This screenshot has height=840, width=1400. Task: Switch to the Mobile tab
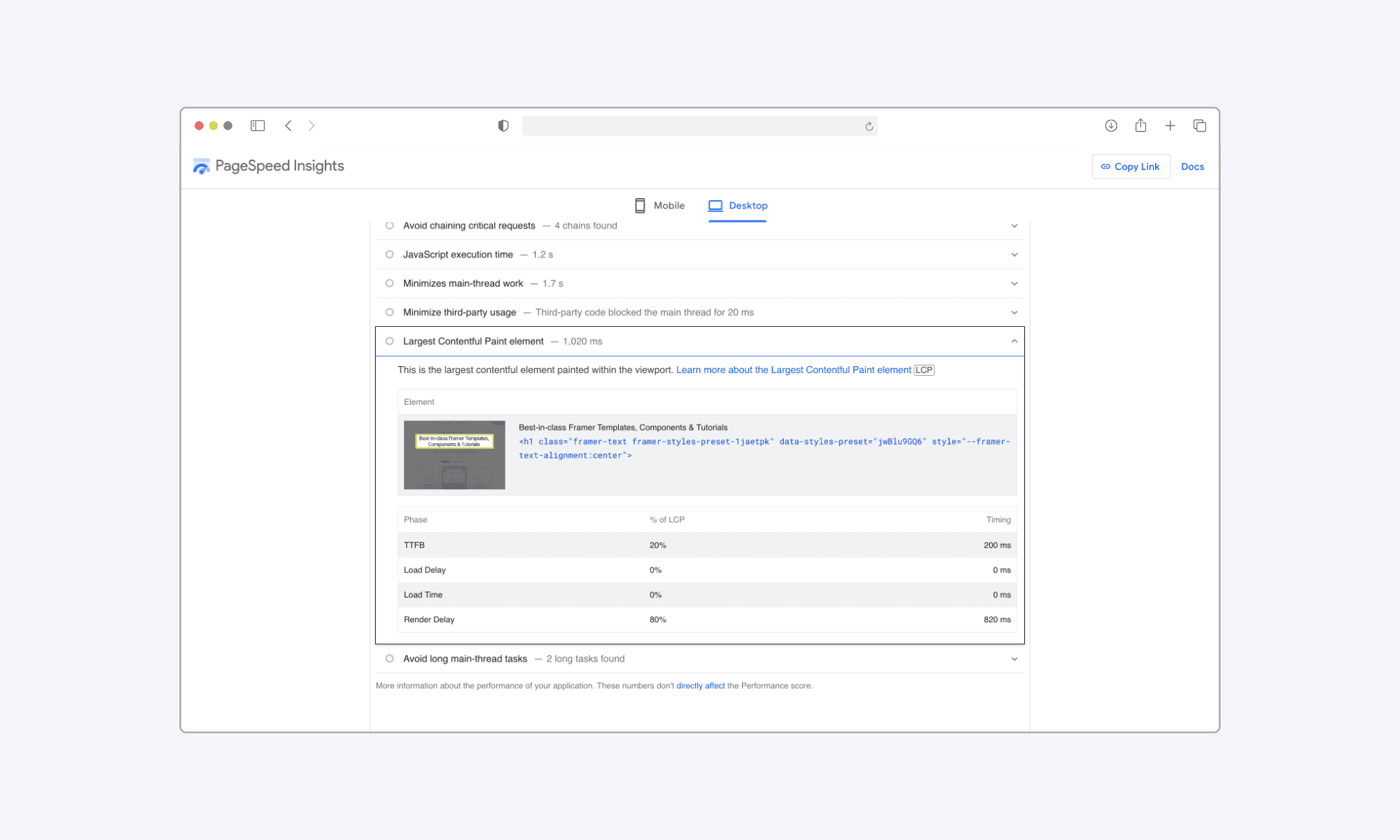659,206
